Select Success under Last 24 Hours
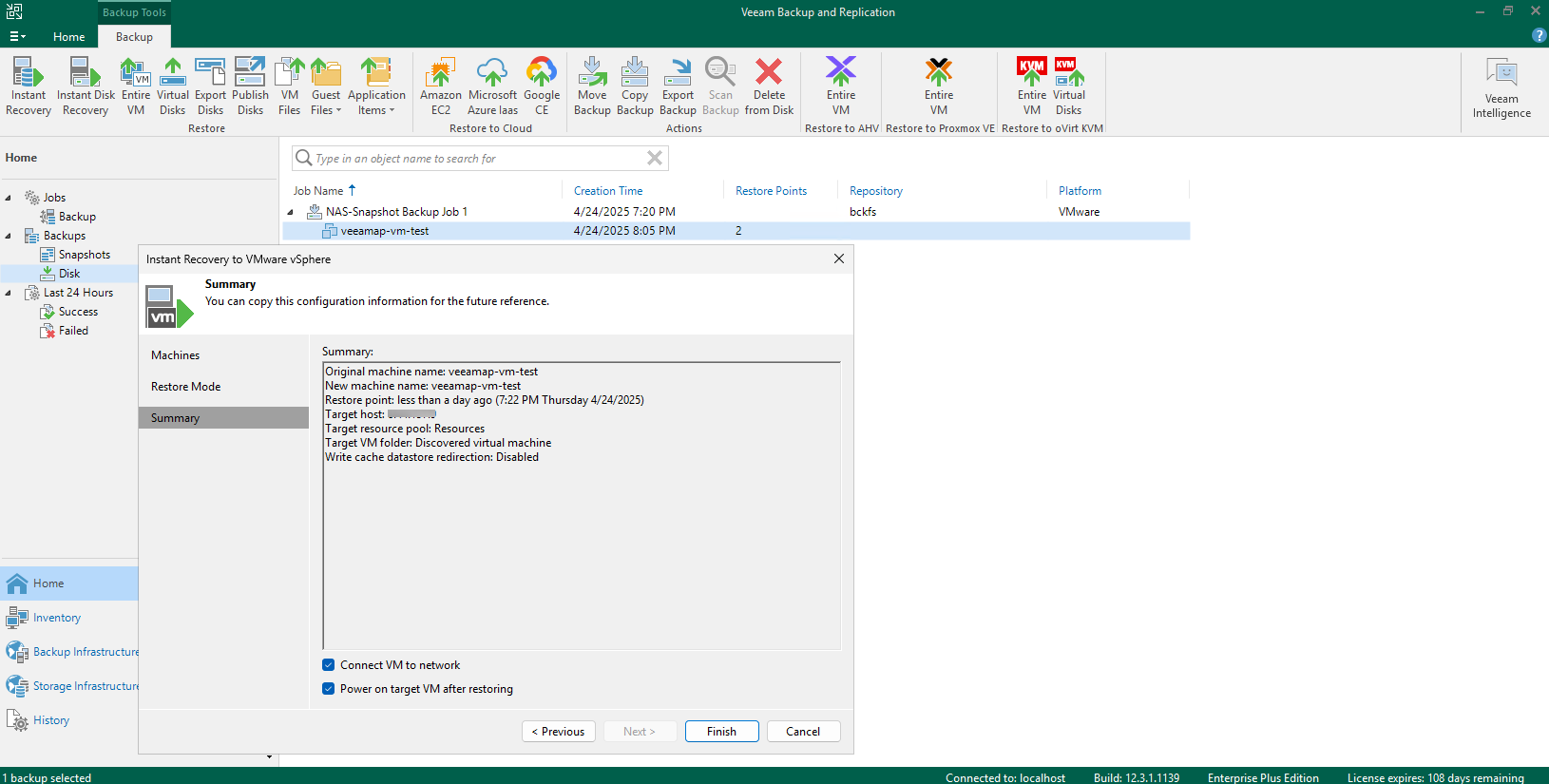1549x784 pixels. click(x=68, y=312)
